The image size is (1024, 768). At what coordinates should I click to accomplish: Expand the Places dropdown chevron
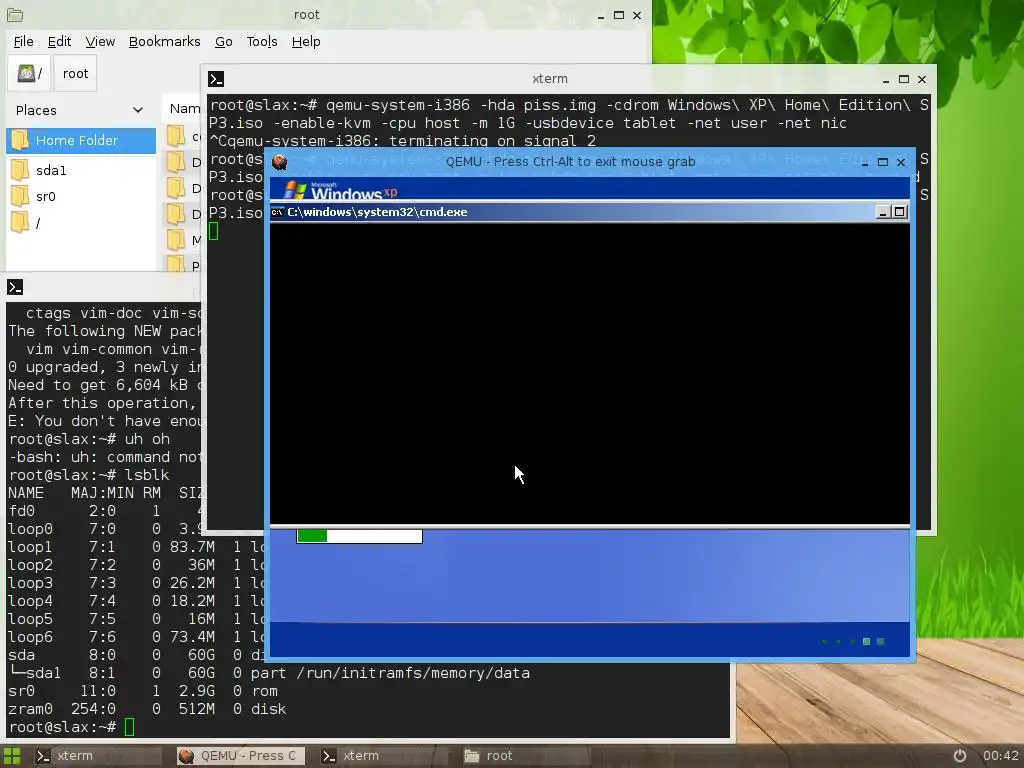coord(138,110)
